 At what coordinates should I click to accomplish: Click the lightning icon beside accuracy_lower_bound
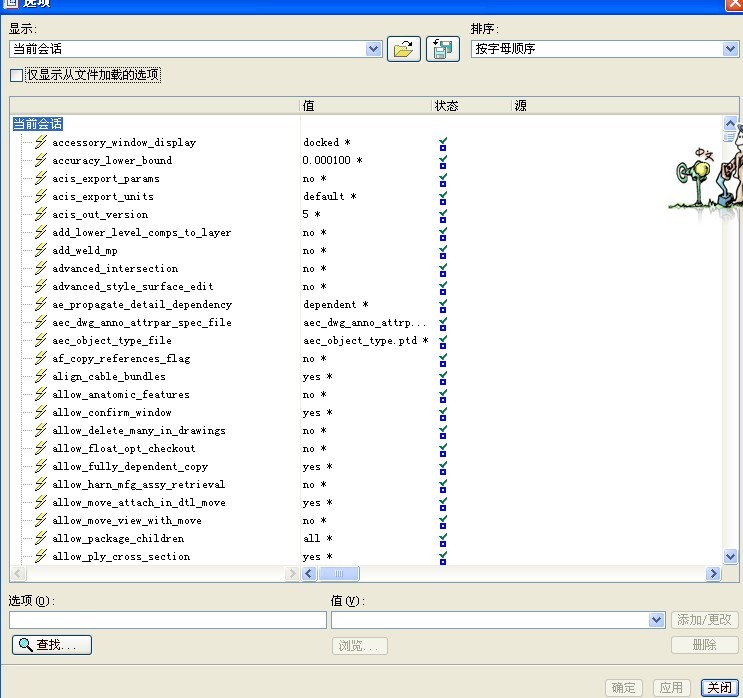pyautogui.click(x=41, y=159)
